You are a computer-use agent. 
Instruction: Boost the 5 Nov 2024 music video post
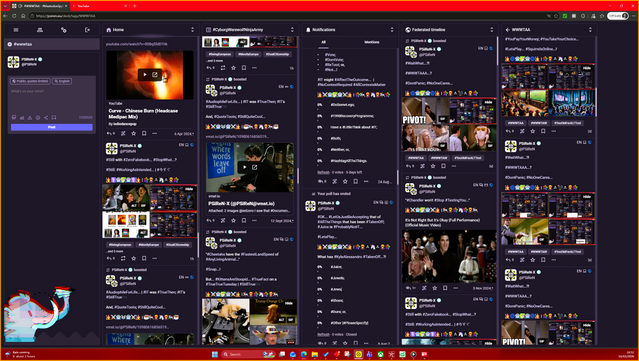[x=424, y=288]
